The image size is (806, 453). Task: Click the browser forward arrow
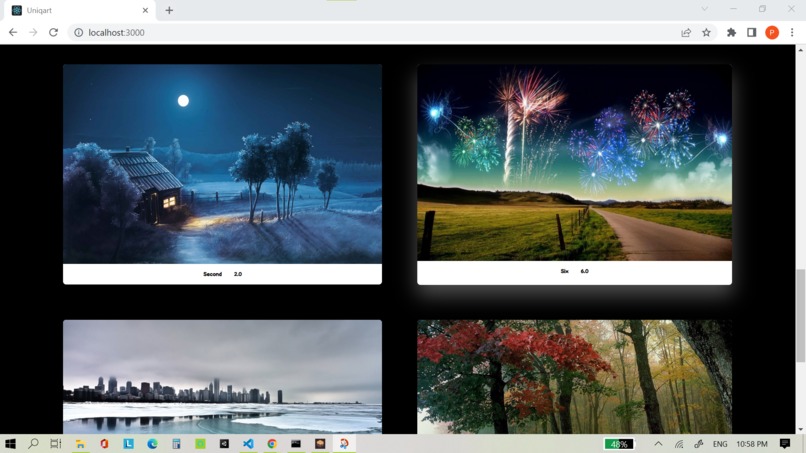33,32
